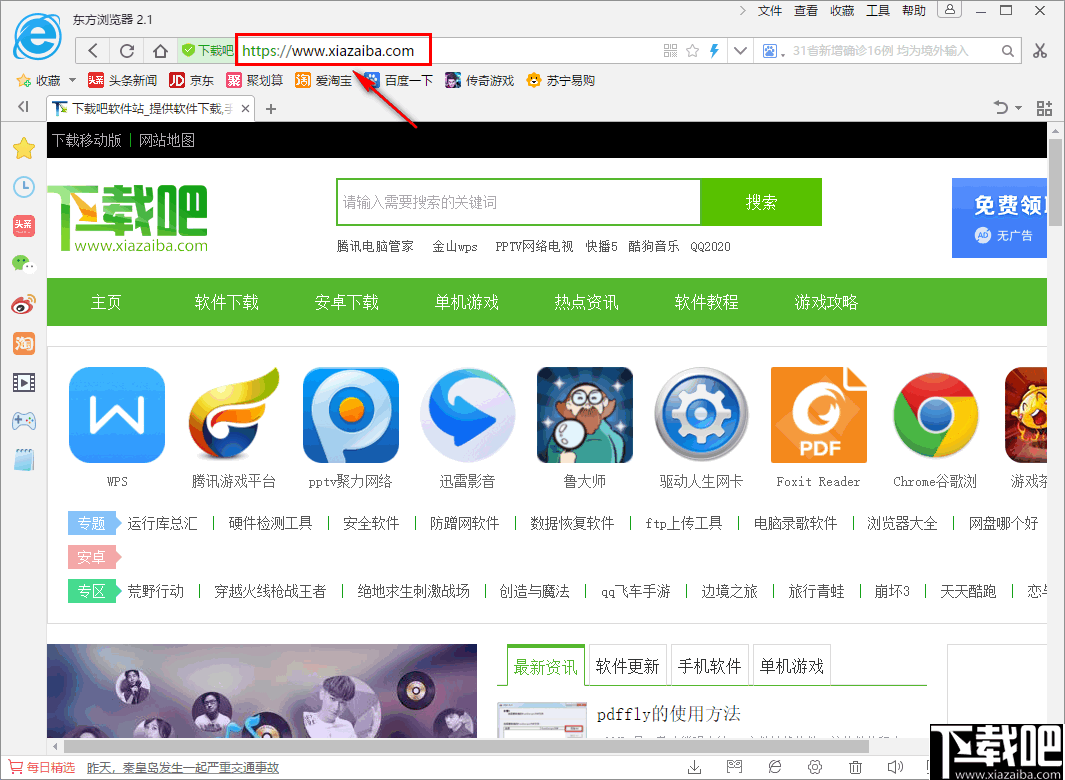Open Toutiao (头条) from the sidebar
1065x780 pixels.
click(24, 225)
